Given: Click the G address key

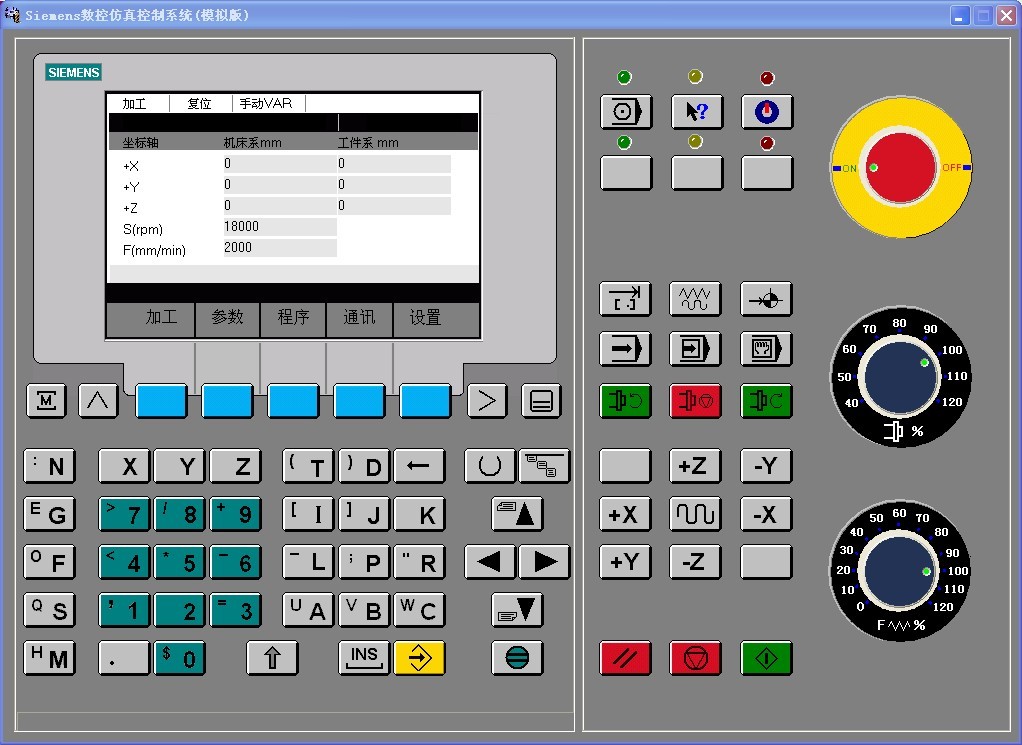Looking at the screenshot, I should point(50,514).
